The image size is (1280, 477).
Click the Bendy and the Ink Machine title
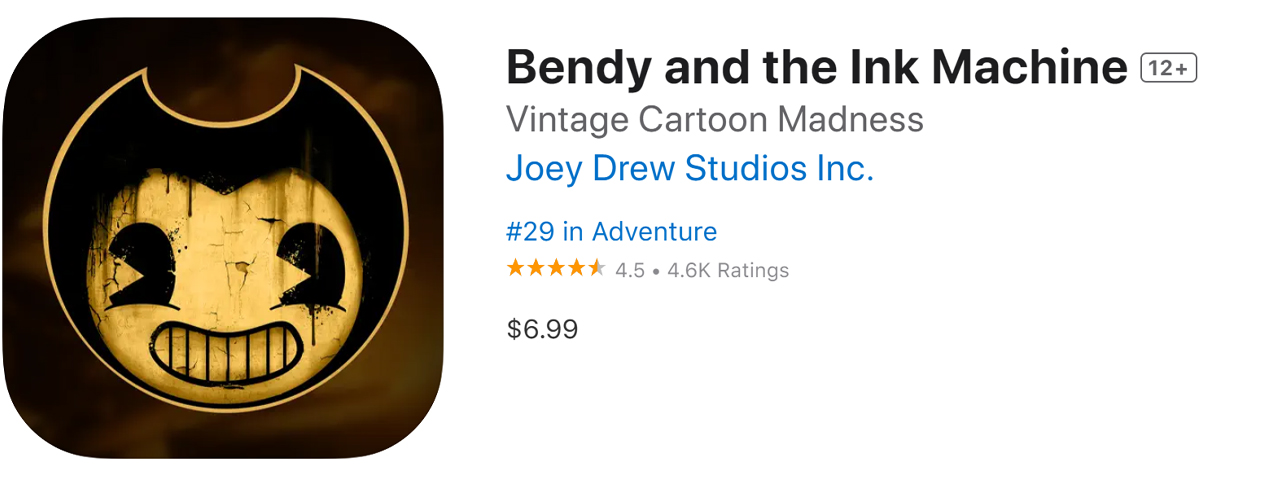(x=816, y=68)
